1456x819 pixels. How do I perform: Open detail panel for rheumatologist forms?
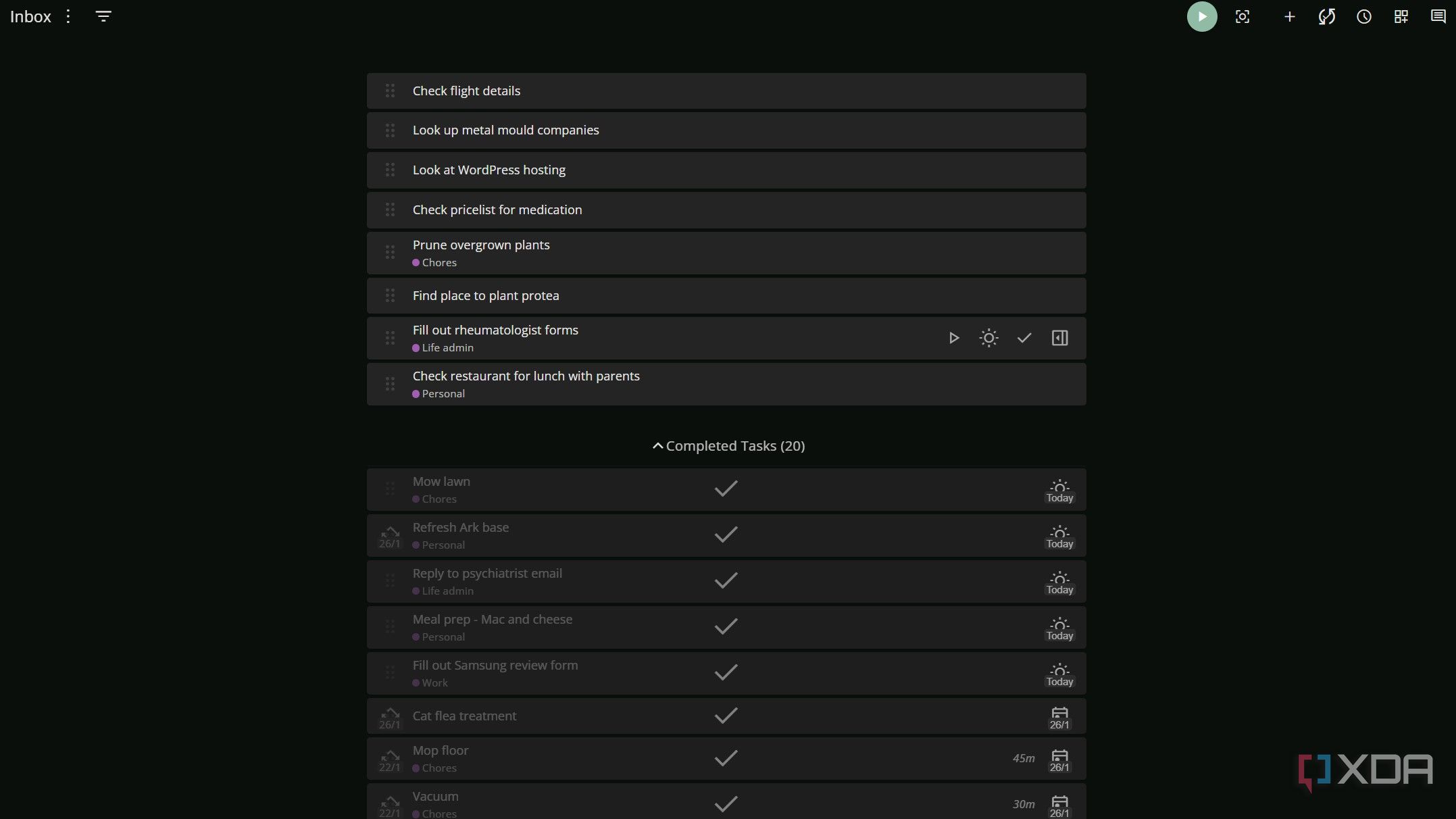1059,338
